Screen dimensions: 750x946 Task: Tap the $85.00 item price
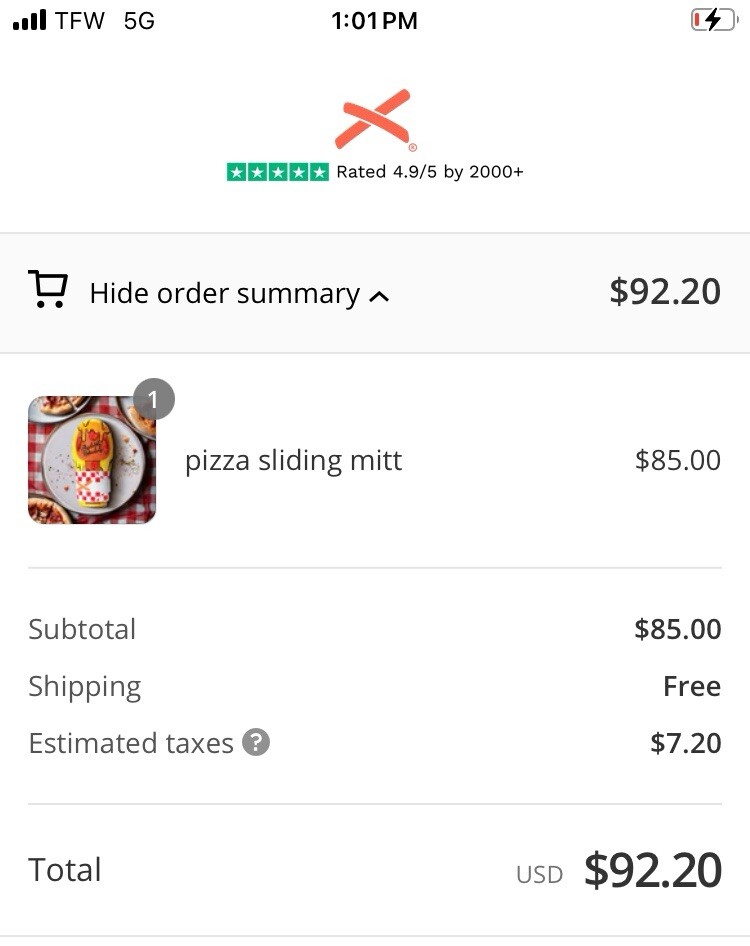(677, 460)
